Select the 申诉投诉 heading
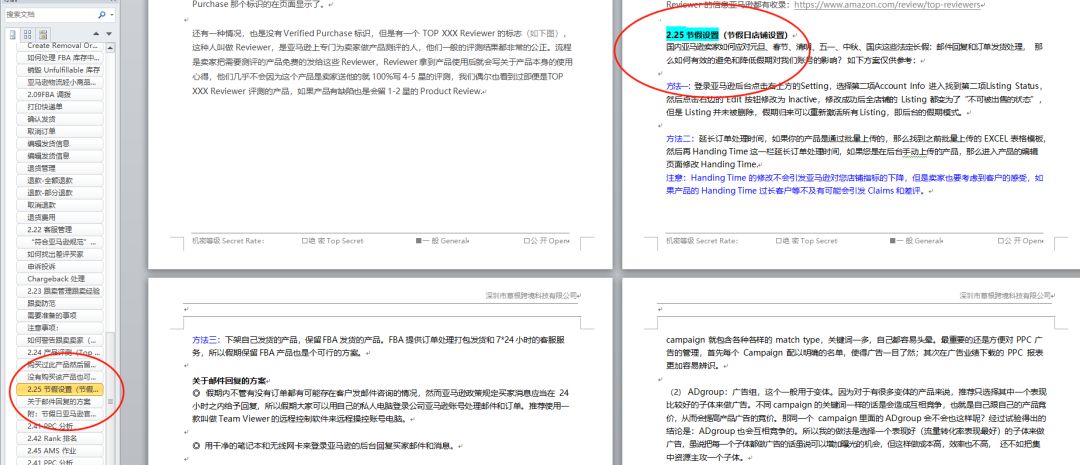 (61, 267)
